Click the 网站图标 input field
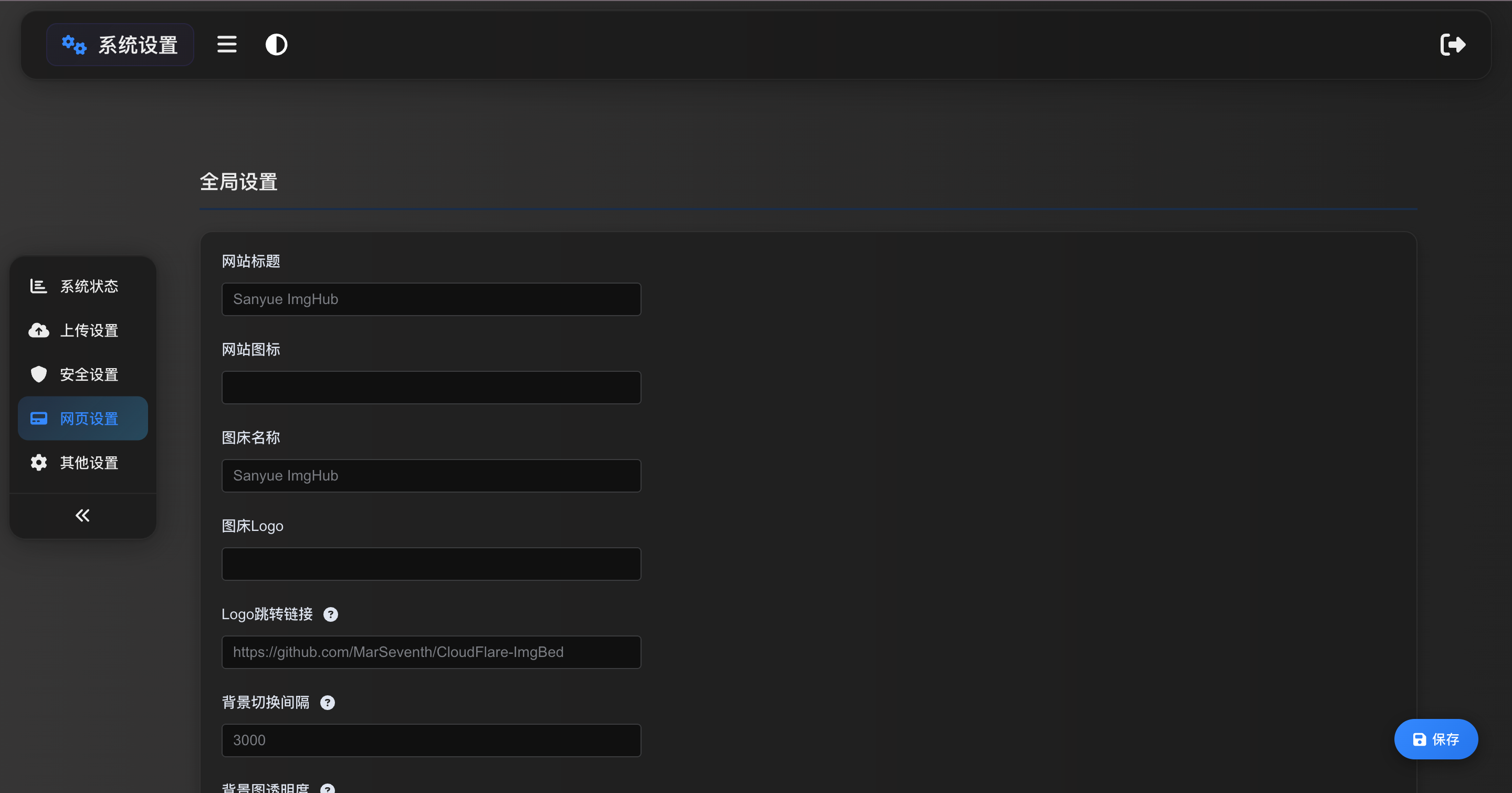Image resolution: width=1512 pixels, height=793 pixels. click(x=431, y=388)
